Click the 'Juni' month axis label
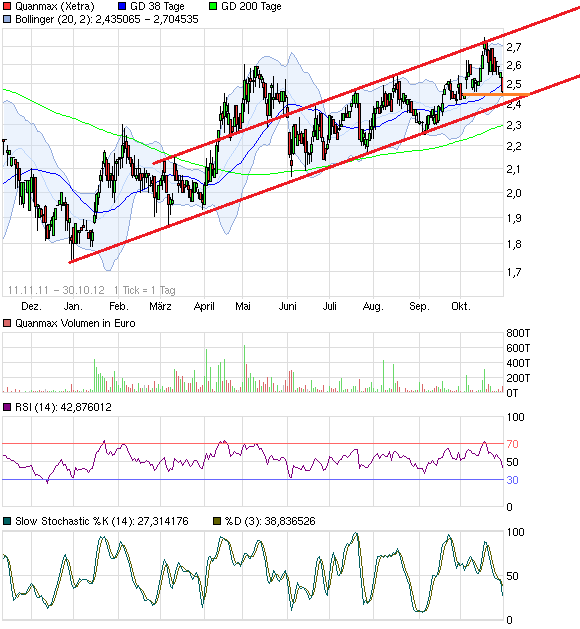The height and width of the screenshot is (629, 580). click(288, 306)
